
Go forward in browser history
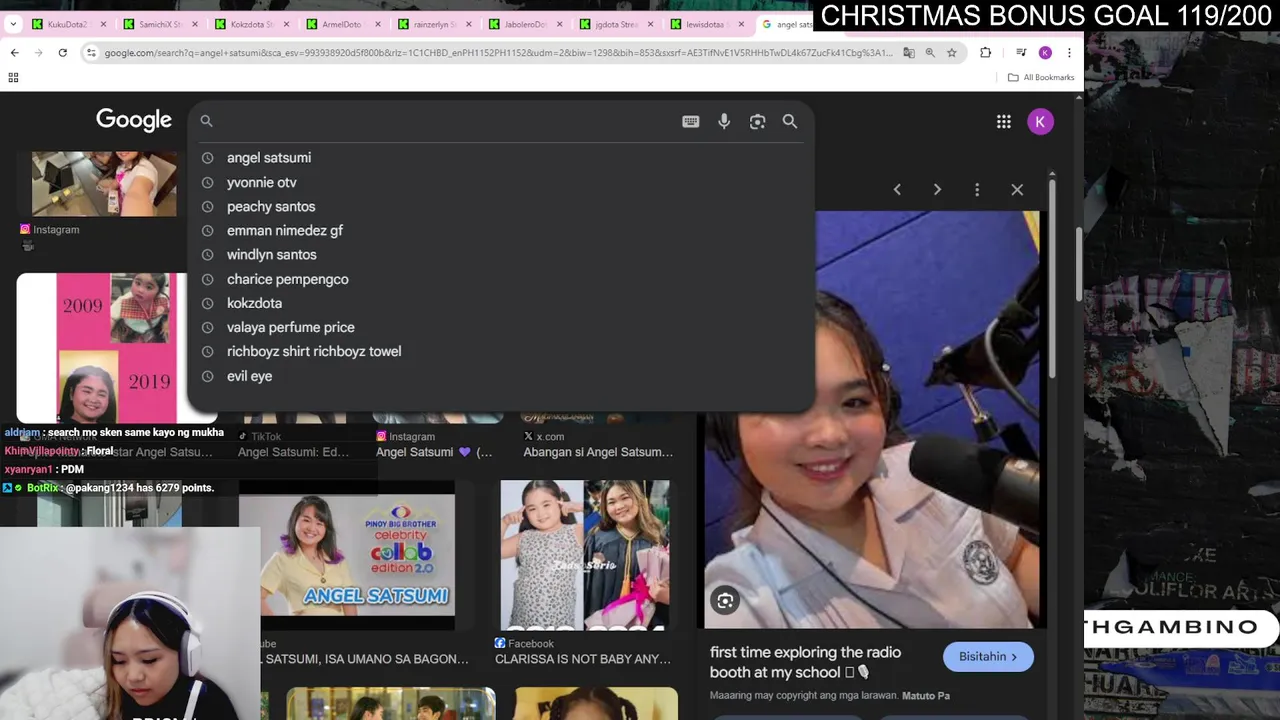point(38,52)
